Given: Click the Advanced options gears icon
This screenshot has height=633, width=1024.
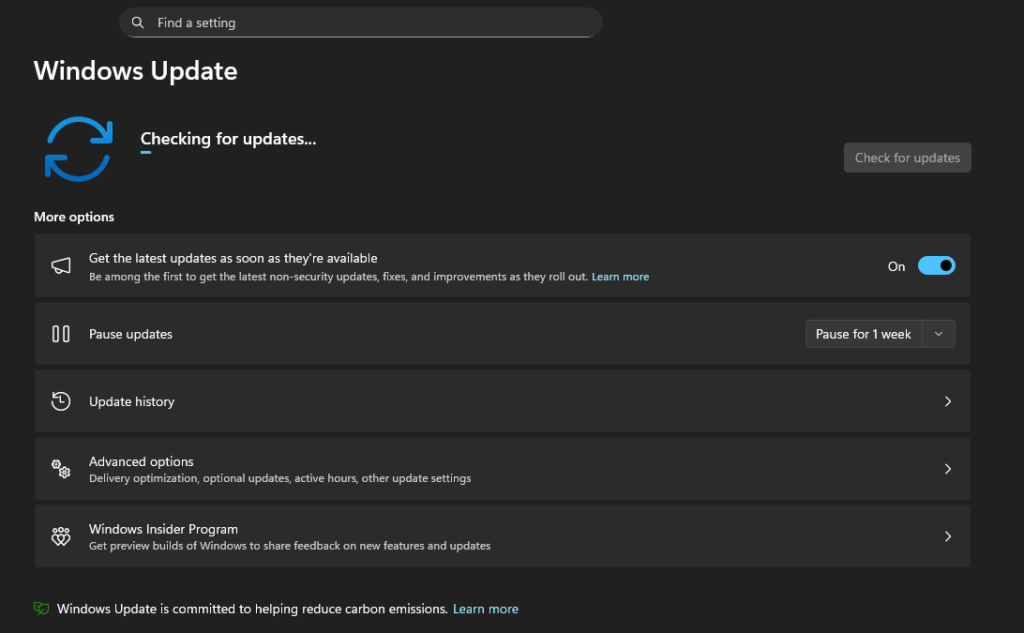Looking at the screenshot, I should (x=61, y=469).
